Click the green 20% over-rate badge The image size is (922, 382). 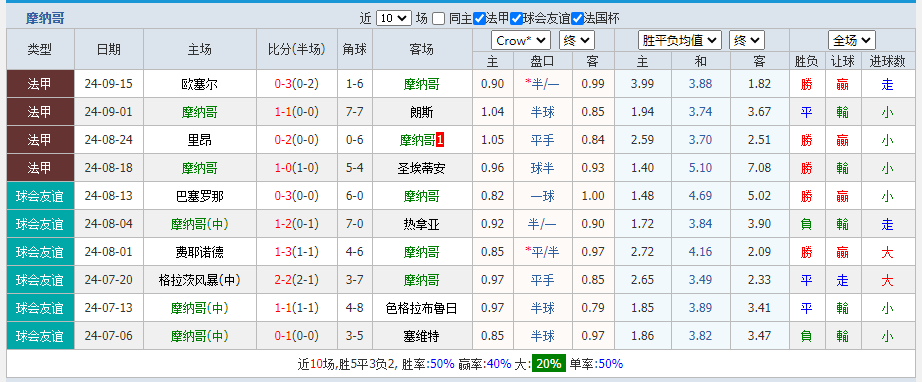549,364
